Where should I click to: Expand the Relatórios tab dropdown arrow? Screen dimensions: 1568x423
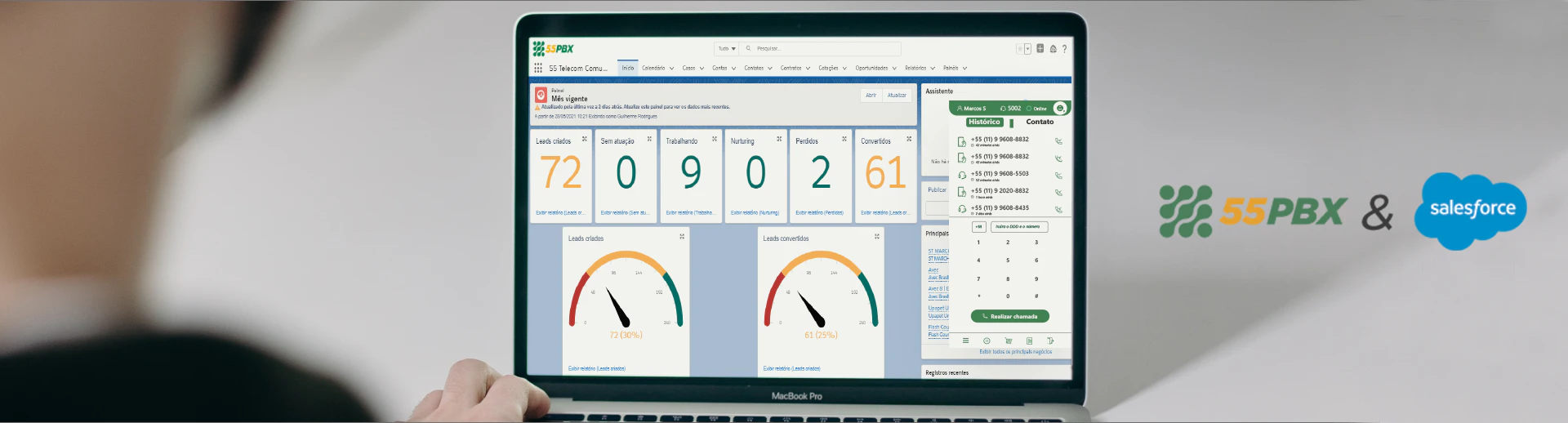(933, 69)
